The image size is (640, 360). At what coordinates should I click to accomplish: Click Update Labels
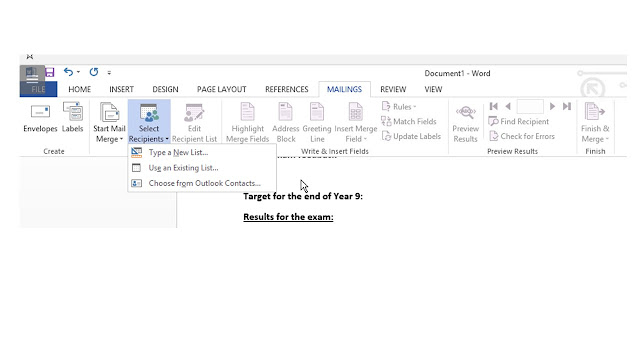(x=411, y=136)
